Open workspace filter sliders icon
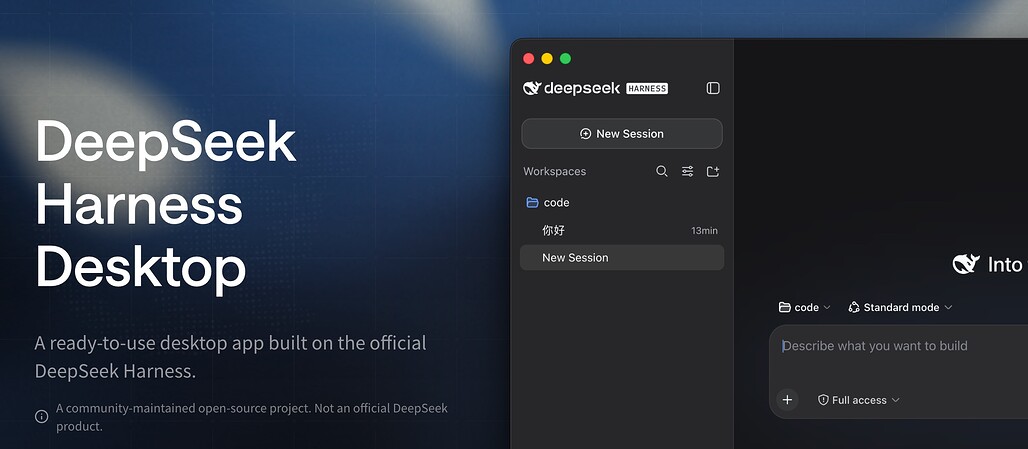Screen dimensions: 1028x449 (687, 171)
